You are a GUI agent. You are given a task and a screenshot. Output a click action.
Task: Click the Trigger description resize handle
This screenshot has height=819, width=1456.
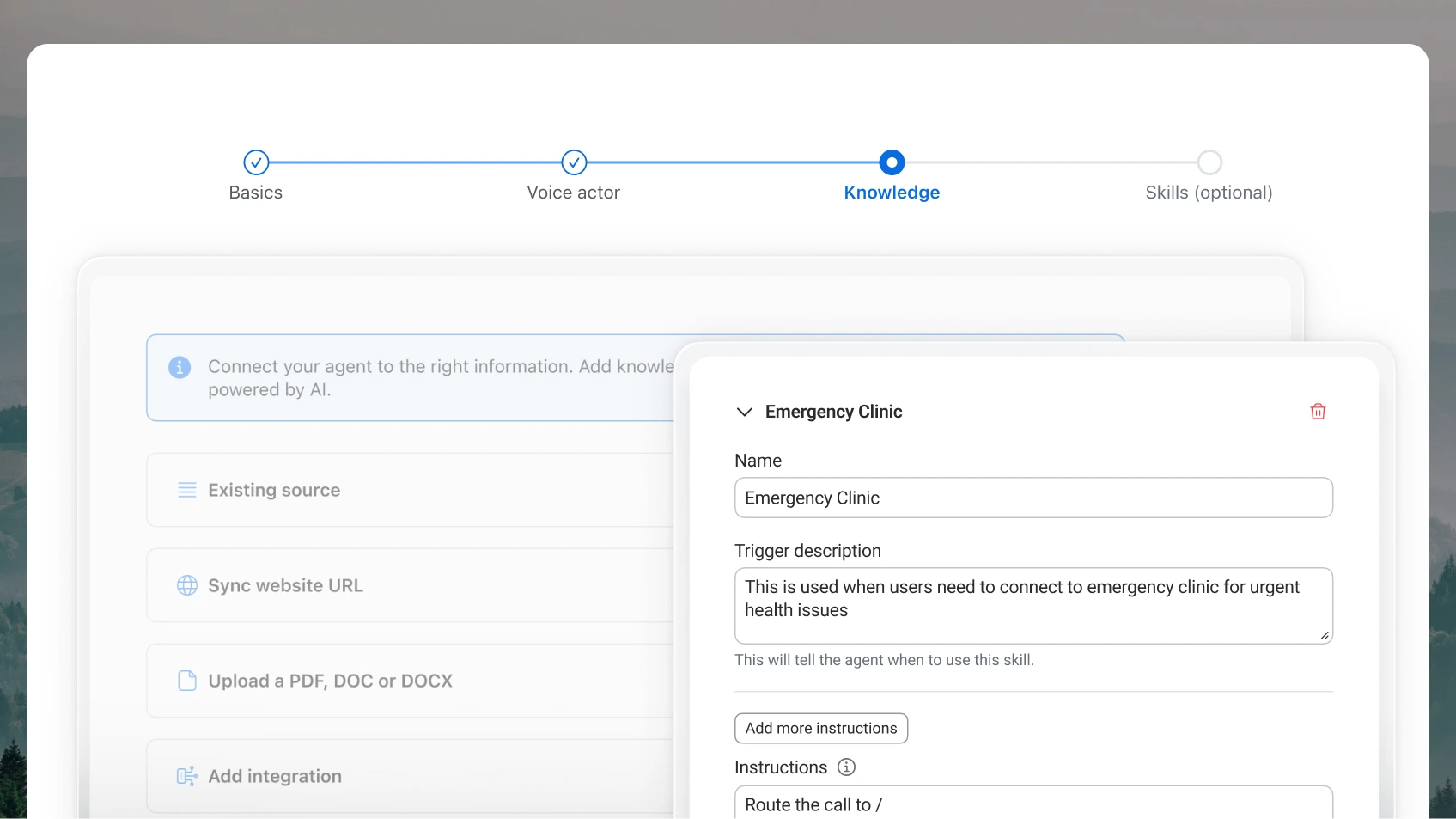(1325, 636)
